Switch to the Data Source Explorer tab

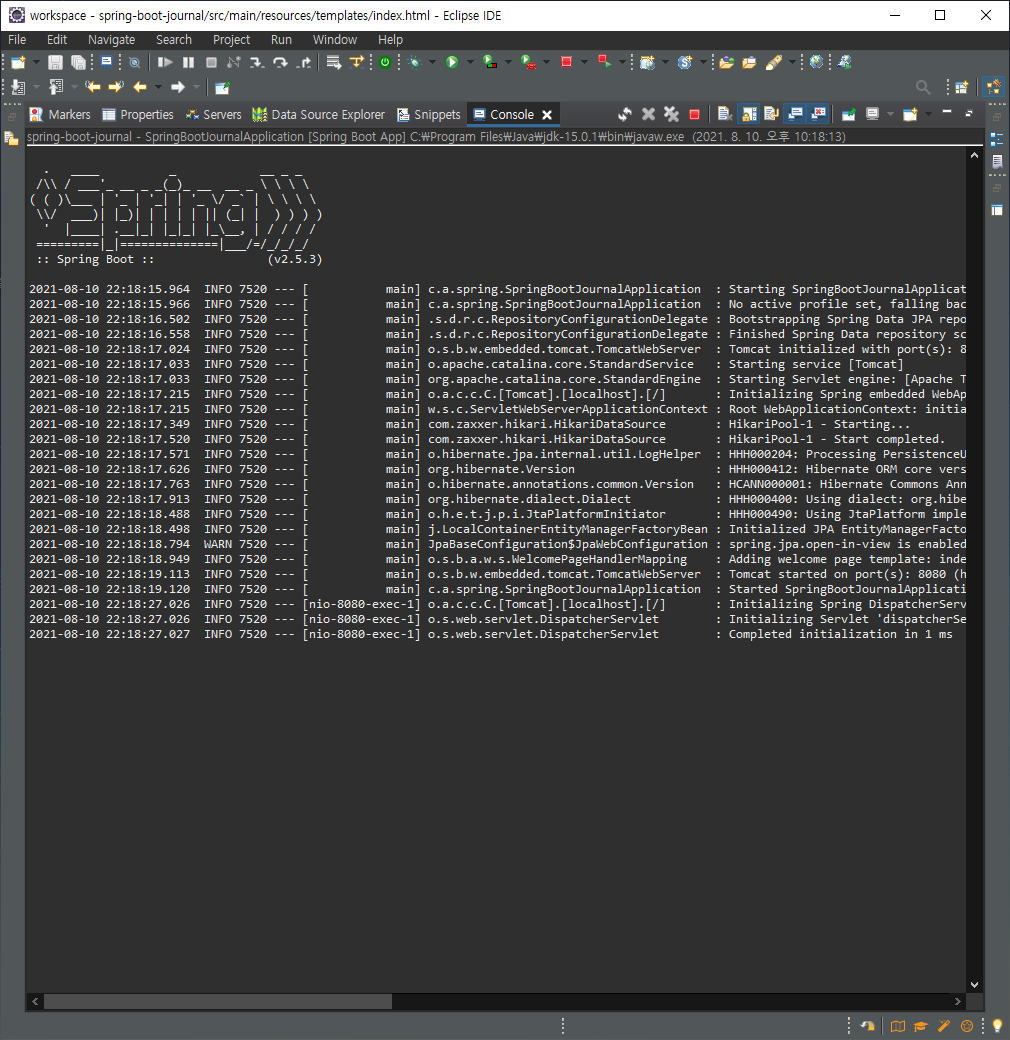pyautogui.click(x=319, y=115)
